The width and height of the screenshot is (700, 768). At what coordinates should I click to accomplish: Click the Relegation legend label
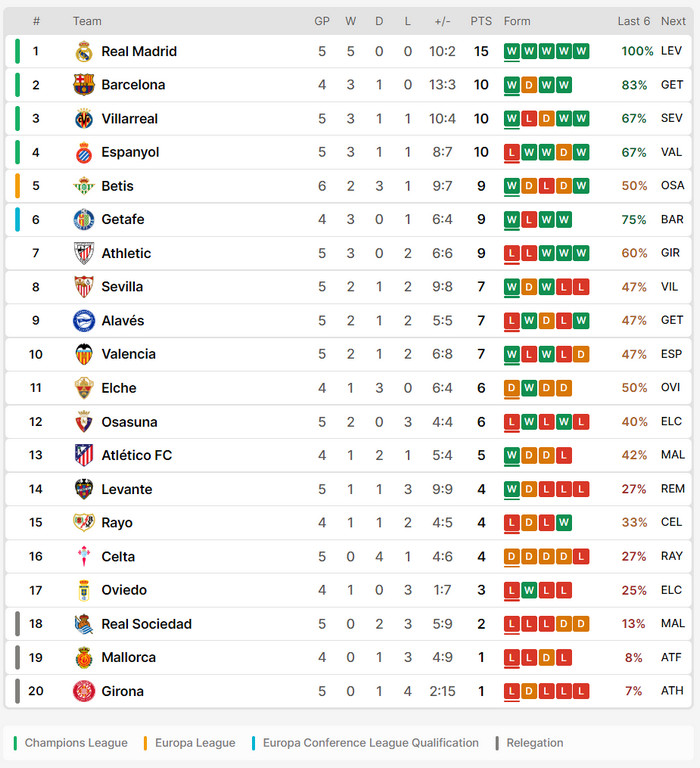click(x=534, y=743)
